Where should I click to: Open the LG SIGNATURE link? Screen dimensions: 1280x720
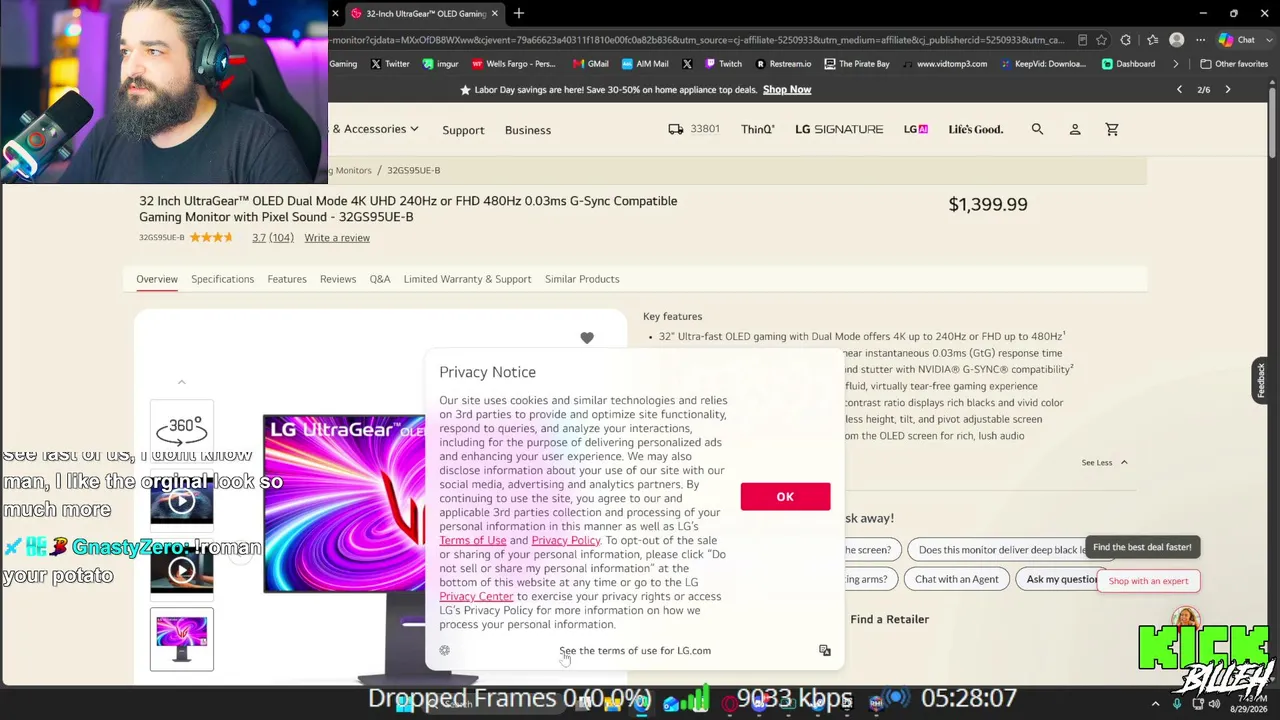pos(839,129)
